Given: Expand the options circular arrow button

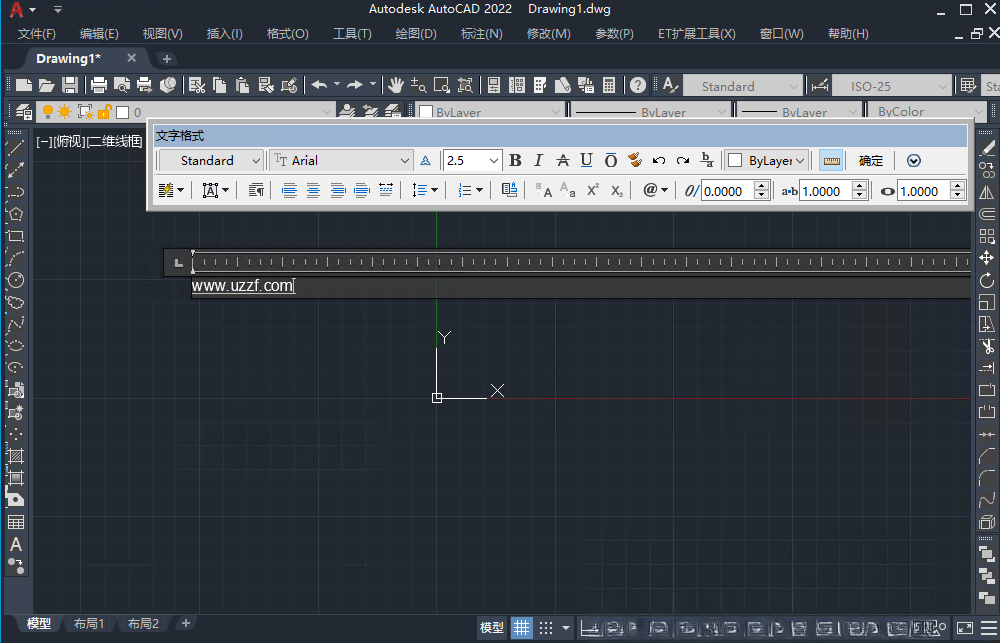Looking at the screenshot, I should [914, 160].
